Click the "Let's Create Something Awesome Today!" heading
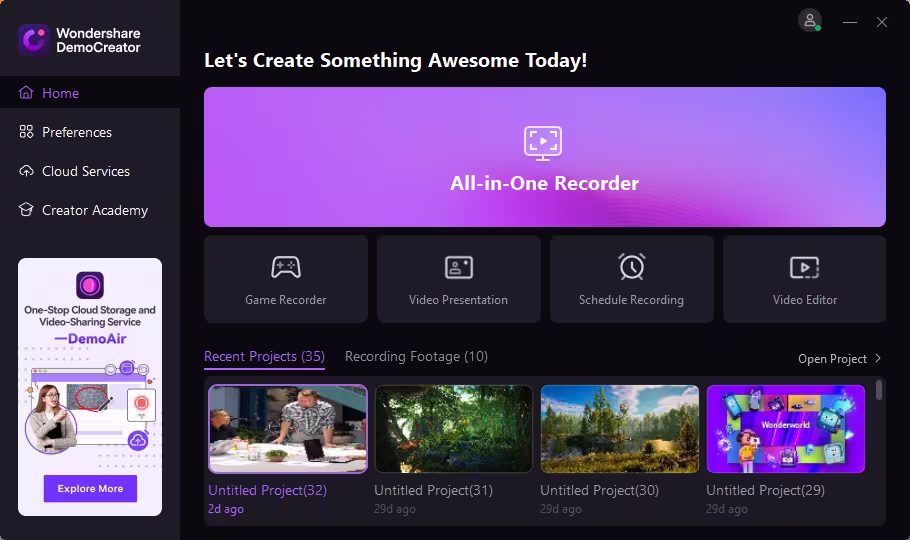This screenshot has width=910, height=540. pos(395,60)
